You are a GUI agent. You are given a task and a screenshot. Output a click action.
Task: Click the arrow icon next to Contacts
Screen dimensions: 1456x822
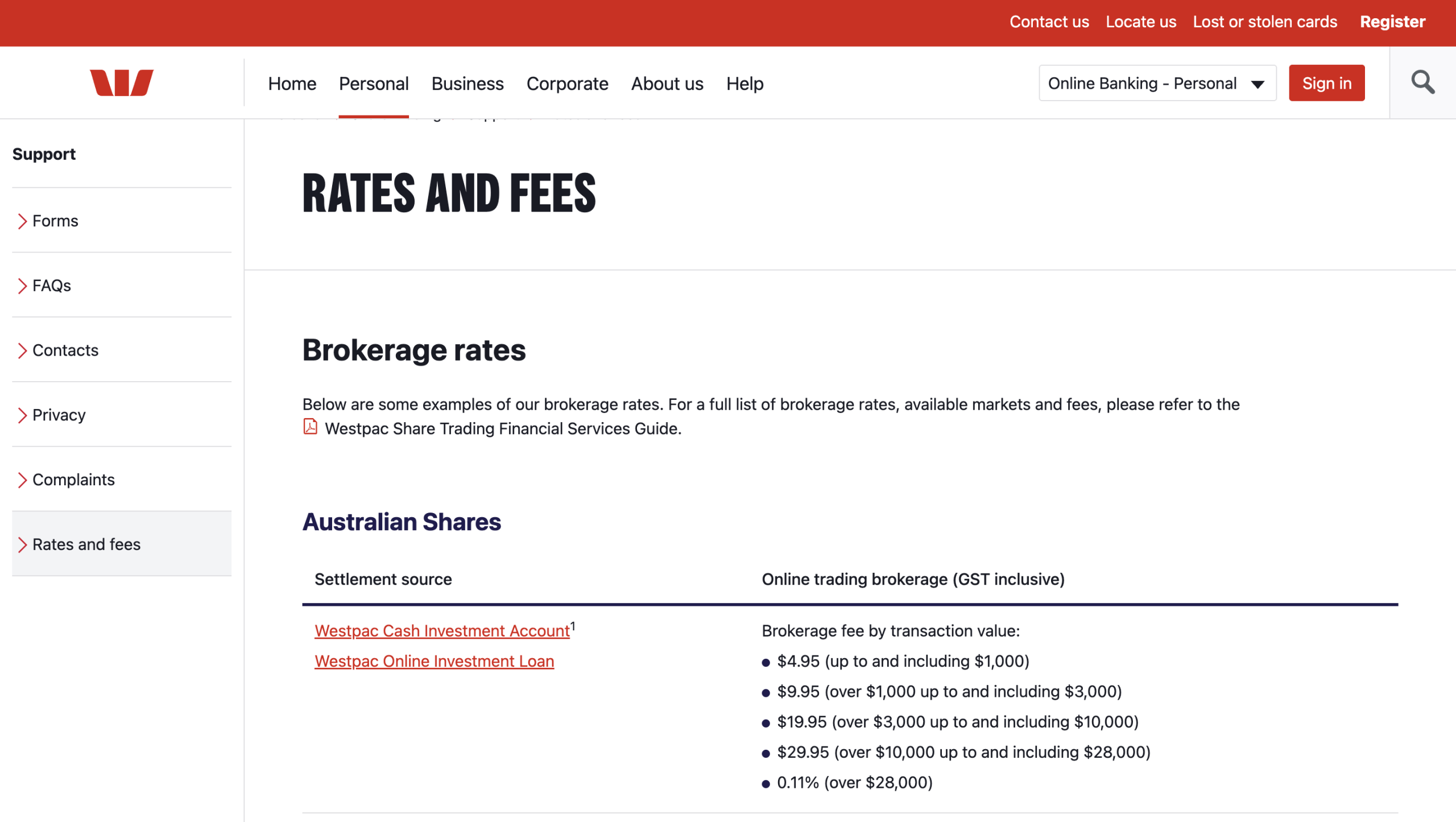[22, 351]
